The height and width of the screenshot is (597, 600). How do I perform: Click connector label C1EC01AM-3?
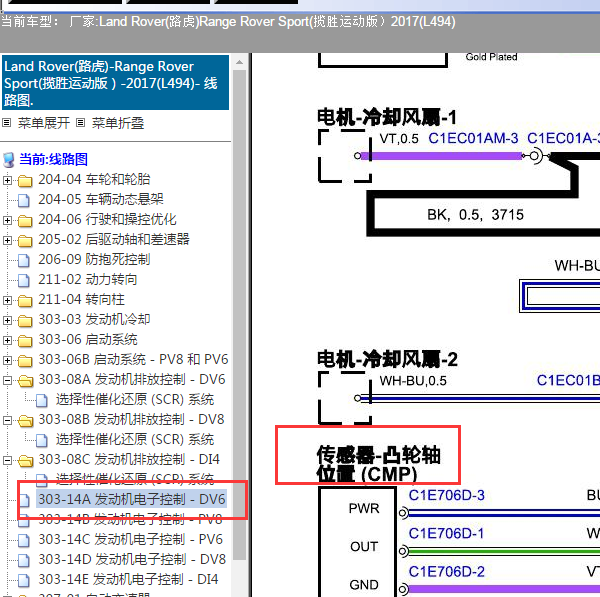tap(473, 138)
